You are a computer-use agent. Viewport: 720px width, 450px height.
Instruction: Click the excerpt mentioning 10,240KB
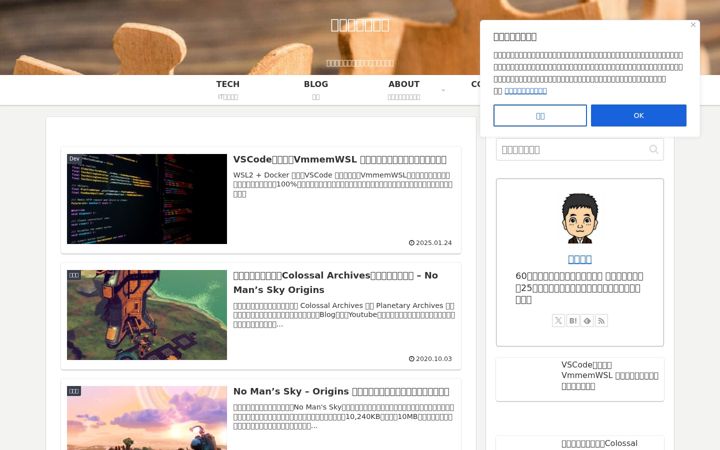click(x=343, y=416)
